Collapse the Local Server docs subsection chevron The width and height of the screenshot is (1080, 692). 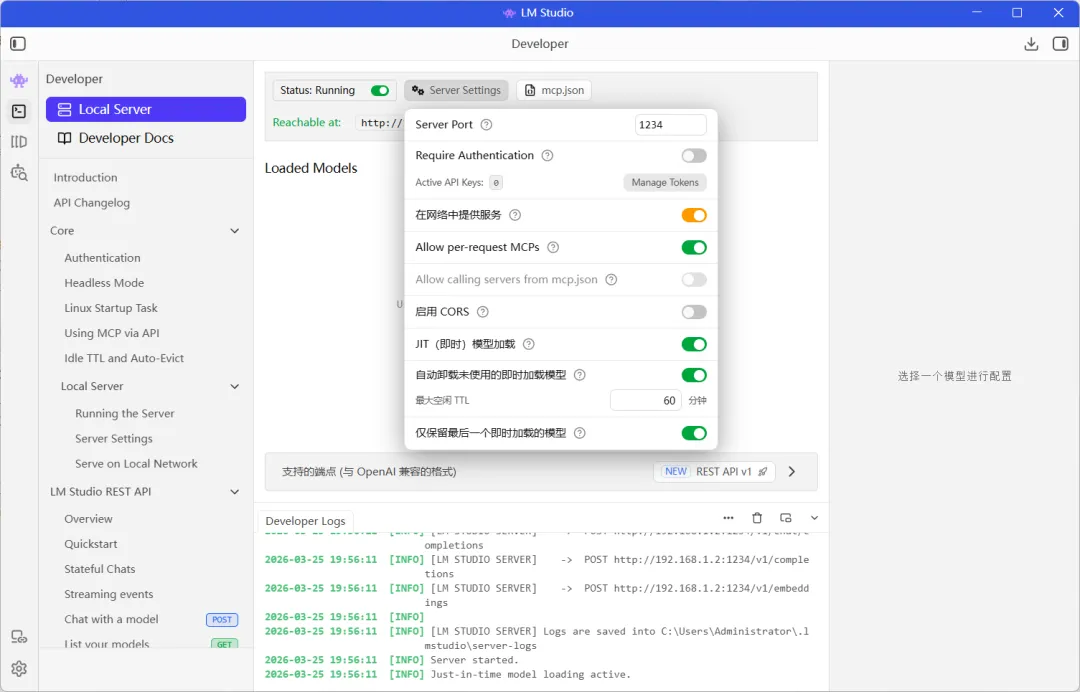click(234, 386)
